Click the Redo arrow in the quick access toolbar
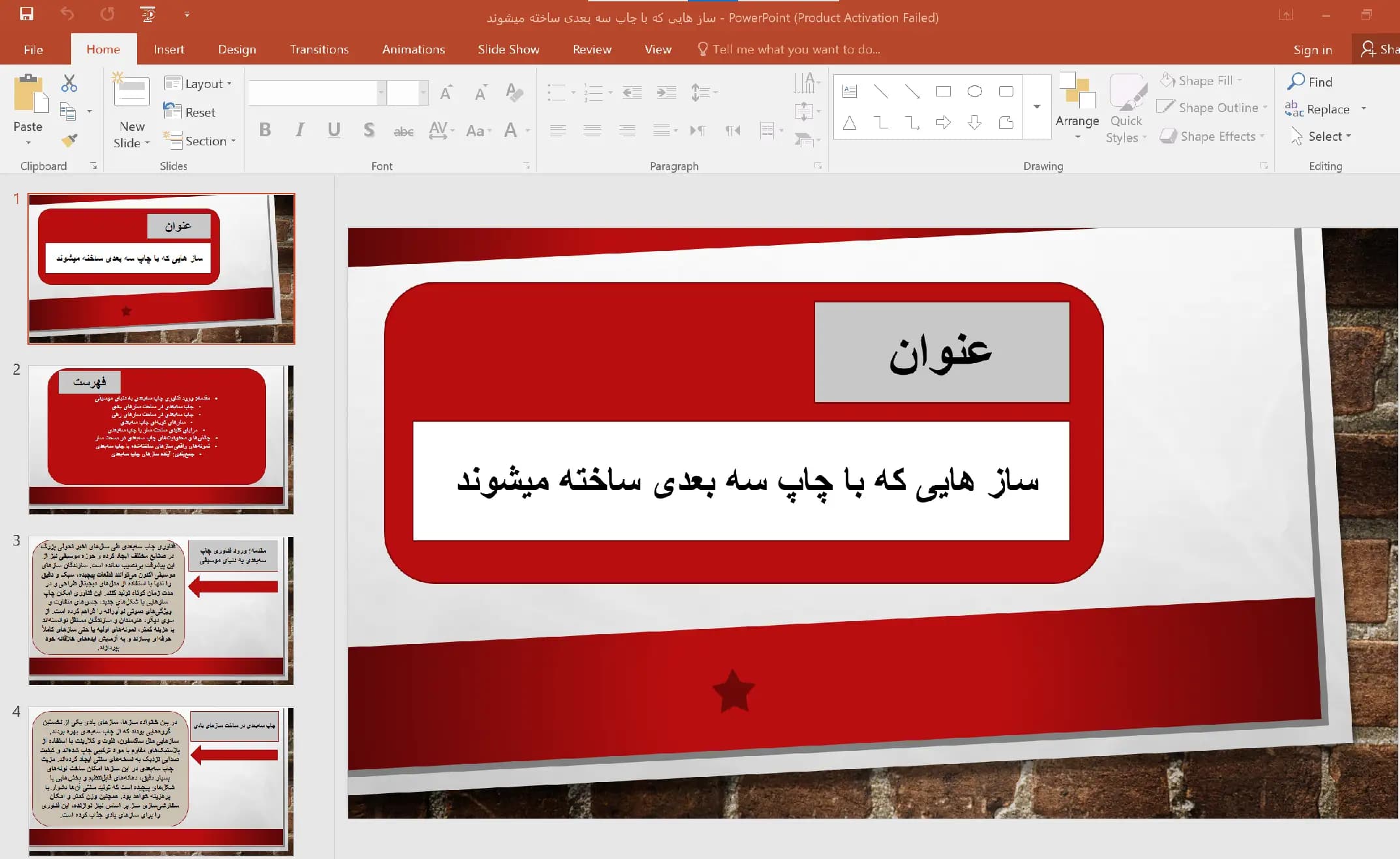Image resolution: width=1400 pixels, height=859 pixels. pos(107,14)
